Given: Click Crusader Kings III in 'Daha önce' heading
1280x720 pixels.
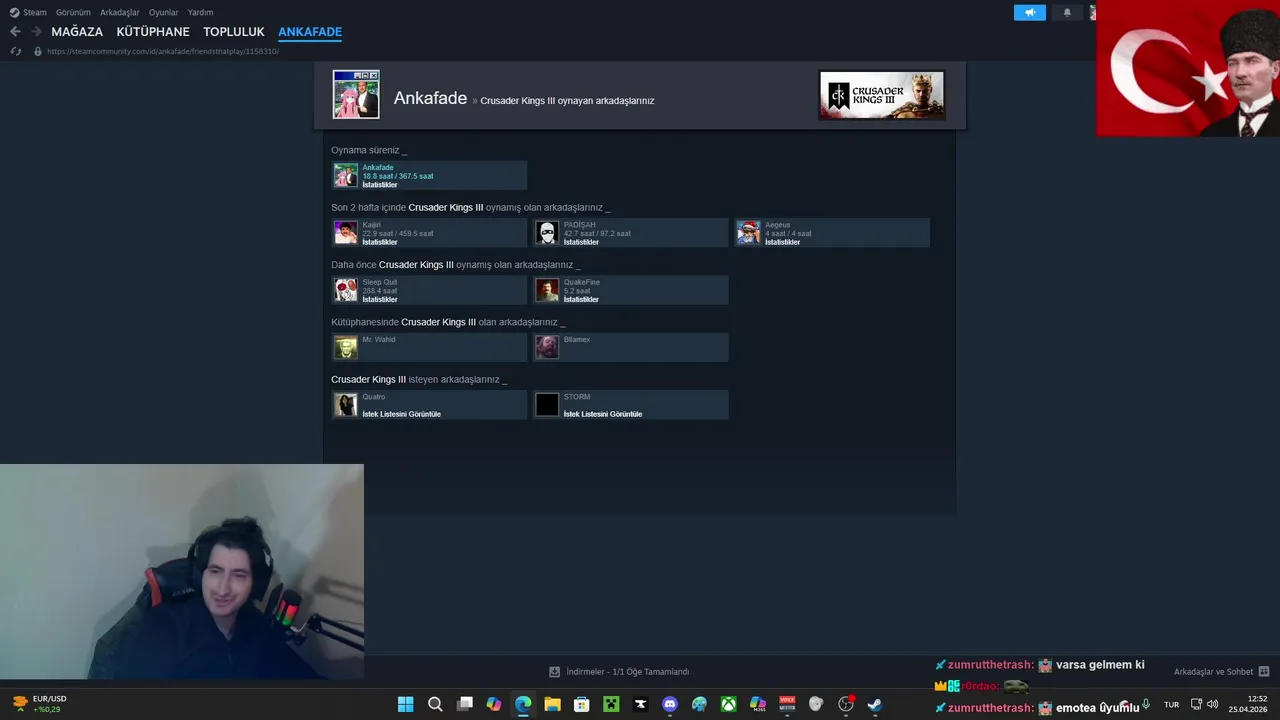Looking at the screenshot, I should pos(416,265).
